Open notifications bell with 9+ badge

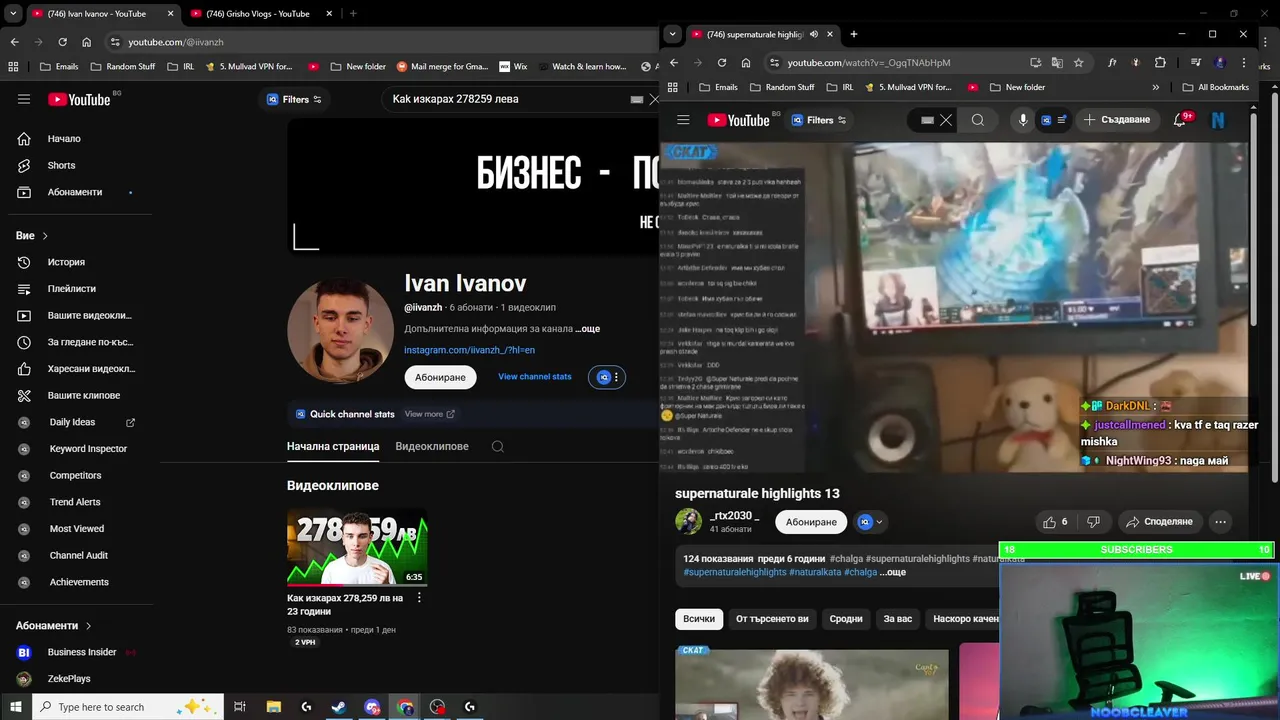coord(1181,119)
